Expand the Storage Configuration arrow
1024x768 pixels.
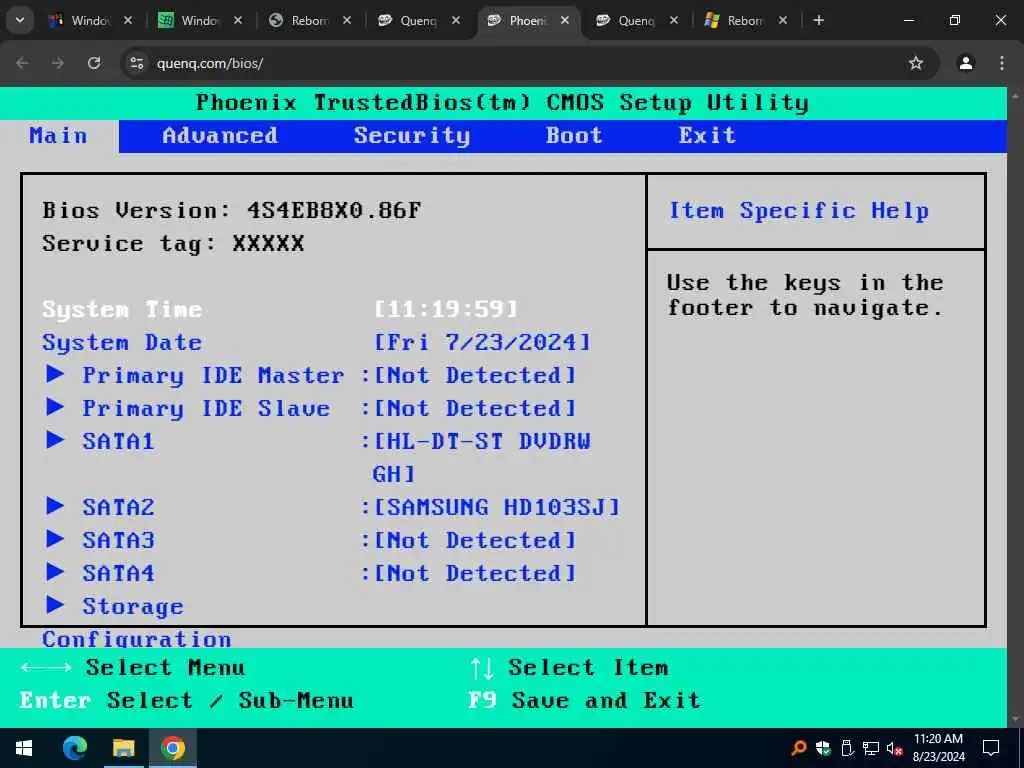coord(56,605)
